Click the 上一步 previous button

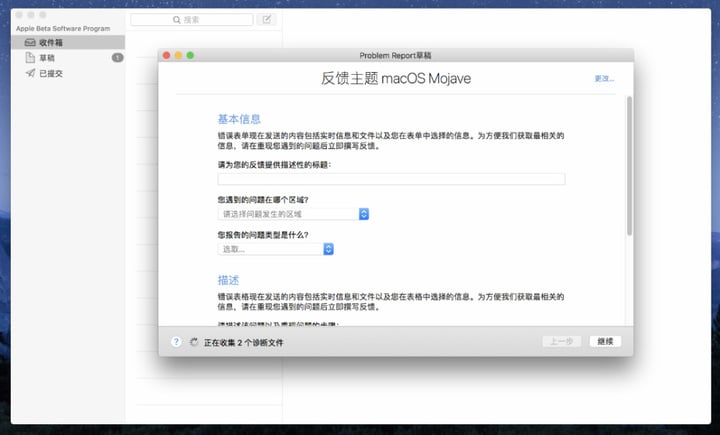[562, 341]
